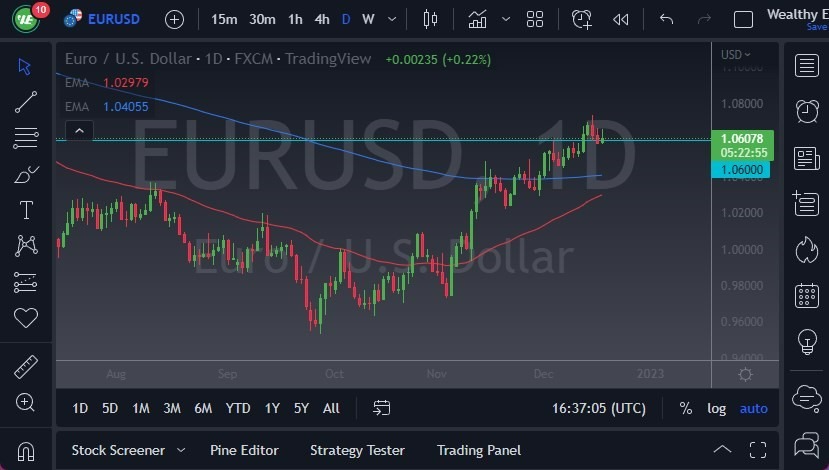
Task: Open the alerts panel clock icon
Action: point(806,112)
